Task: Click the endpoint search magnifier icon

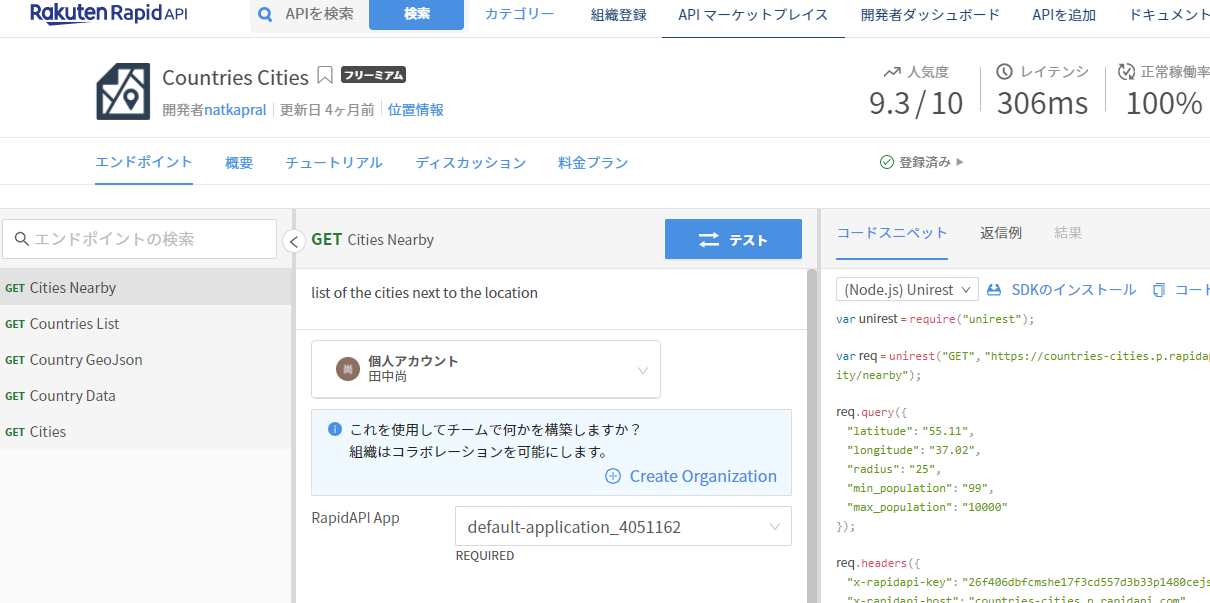Action: click(x=22, y=239)
